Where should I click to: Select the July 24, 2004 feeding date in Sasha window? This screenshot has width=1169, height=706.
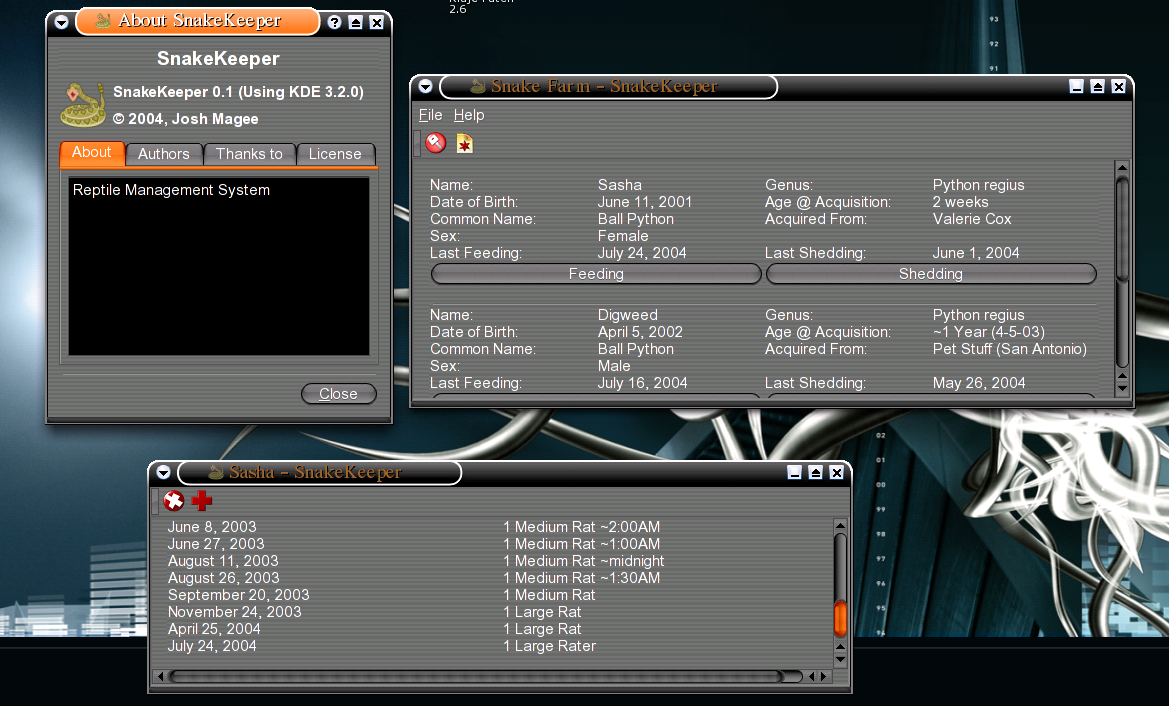212,646
